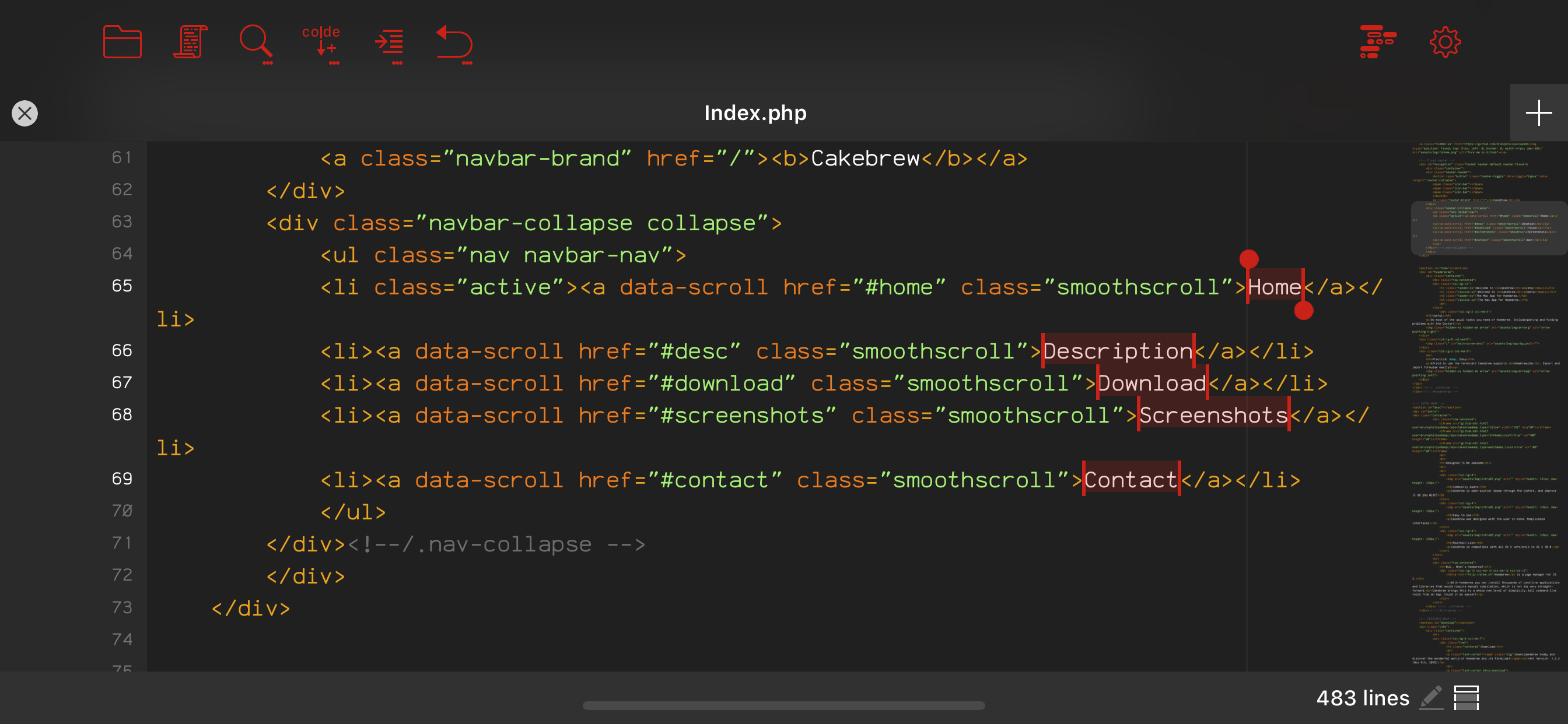Click the script document icon
1568x724 pixels.
point(191,42)
